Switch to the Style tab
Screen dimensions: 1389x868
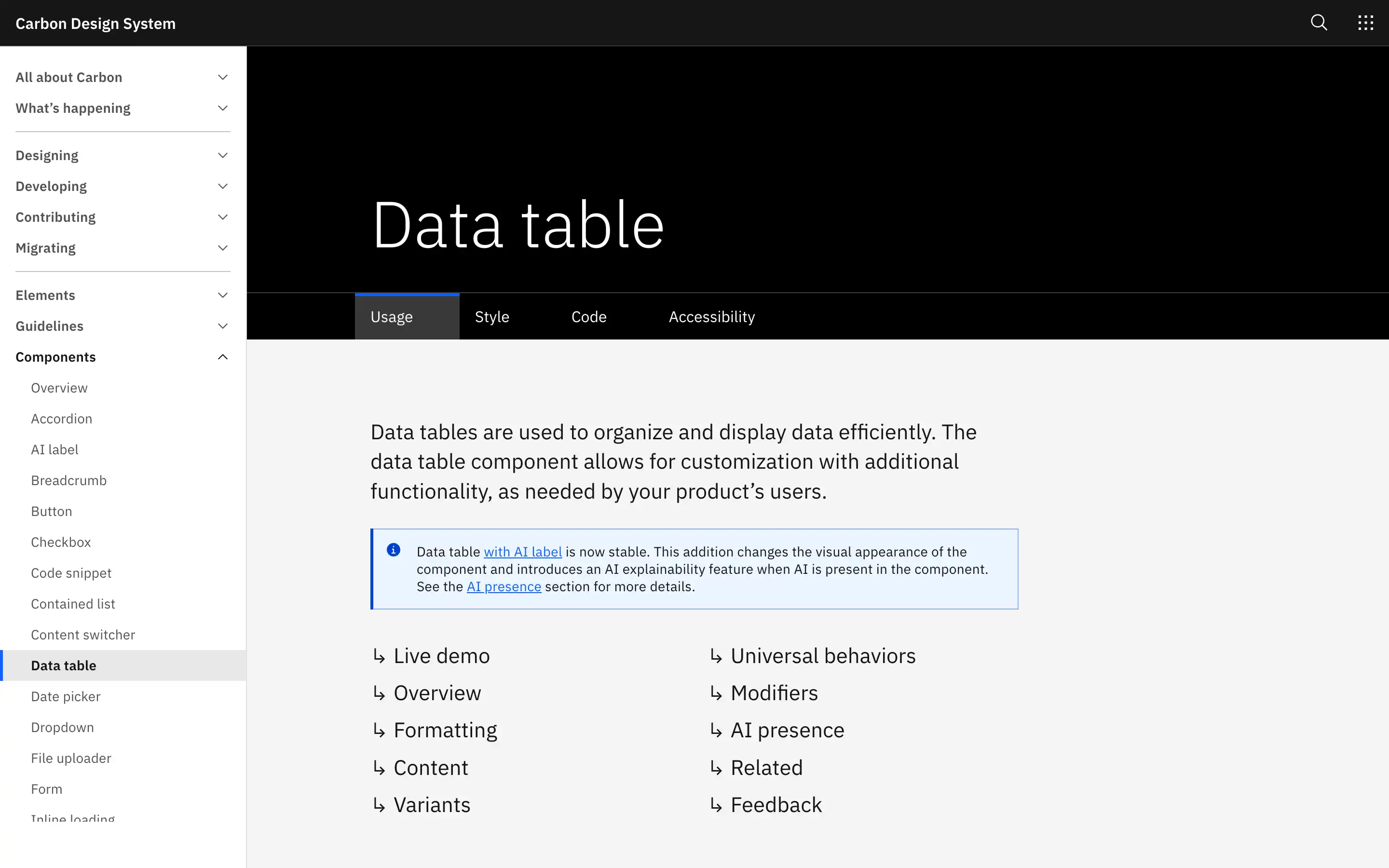coord(492,316)
